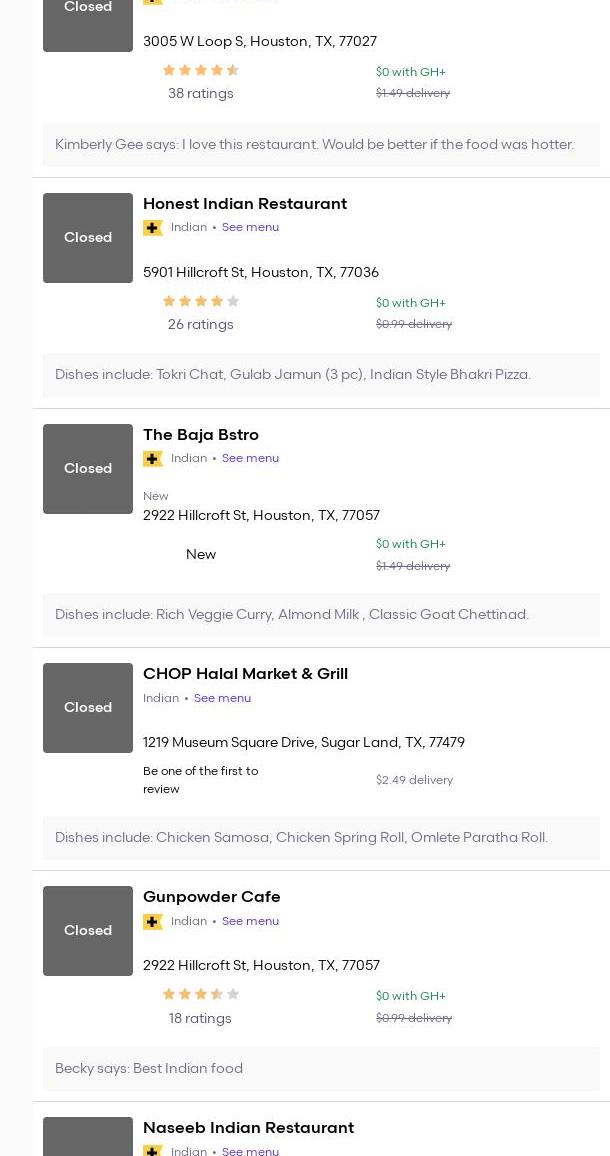View the menu link for The Baja Bstro
Screen dimensions: 610x1156
pos(250,459)
